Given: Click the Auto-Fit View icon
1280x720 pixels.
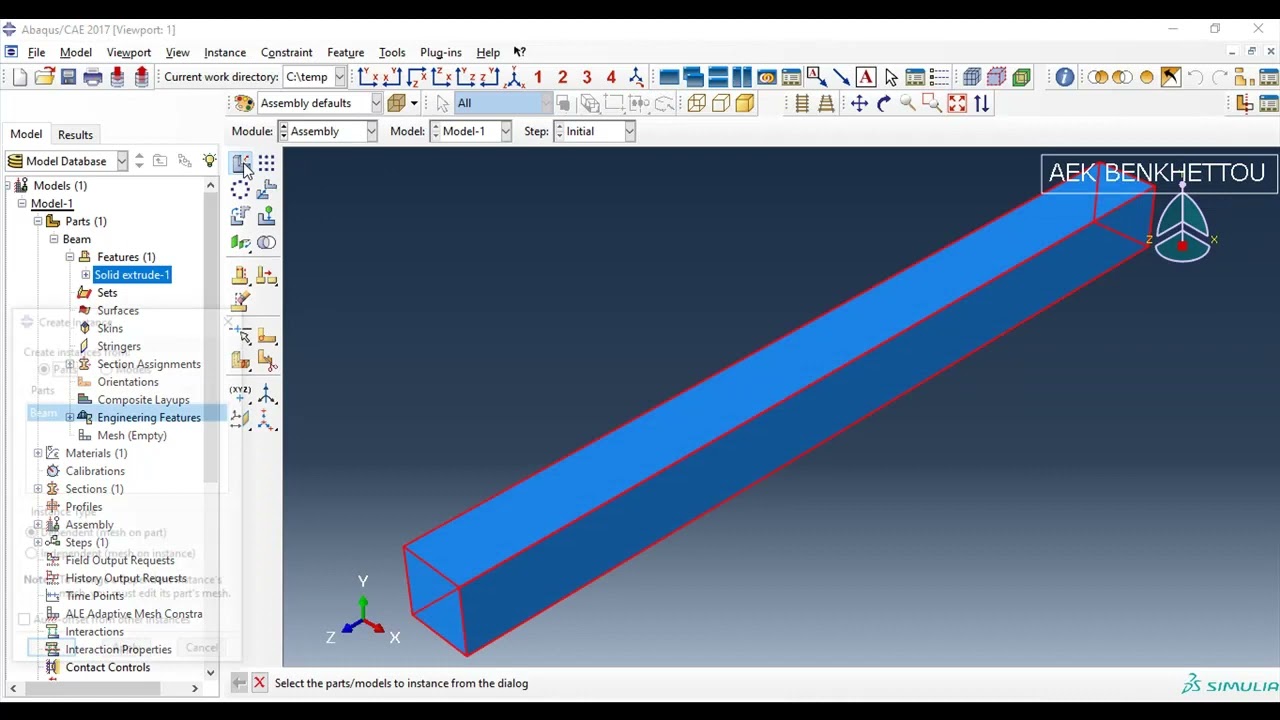Looking at the screenshot, I should pos(957,103).
